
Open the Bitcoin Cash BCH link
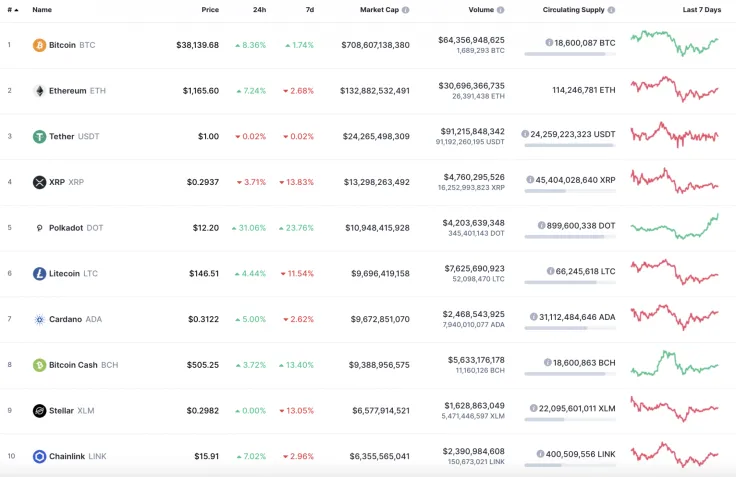pyautogui.click(x=84, y=365)
